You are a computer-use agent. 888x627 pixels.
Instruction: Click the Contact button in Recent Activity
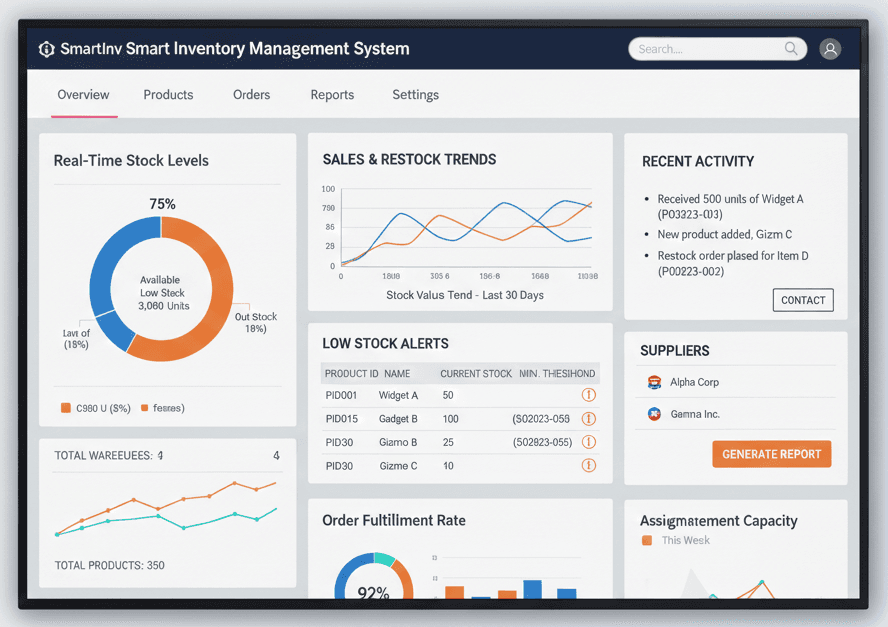(x=802, y=299)
